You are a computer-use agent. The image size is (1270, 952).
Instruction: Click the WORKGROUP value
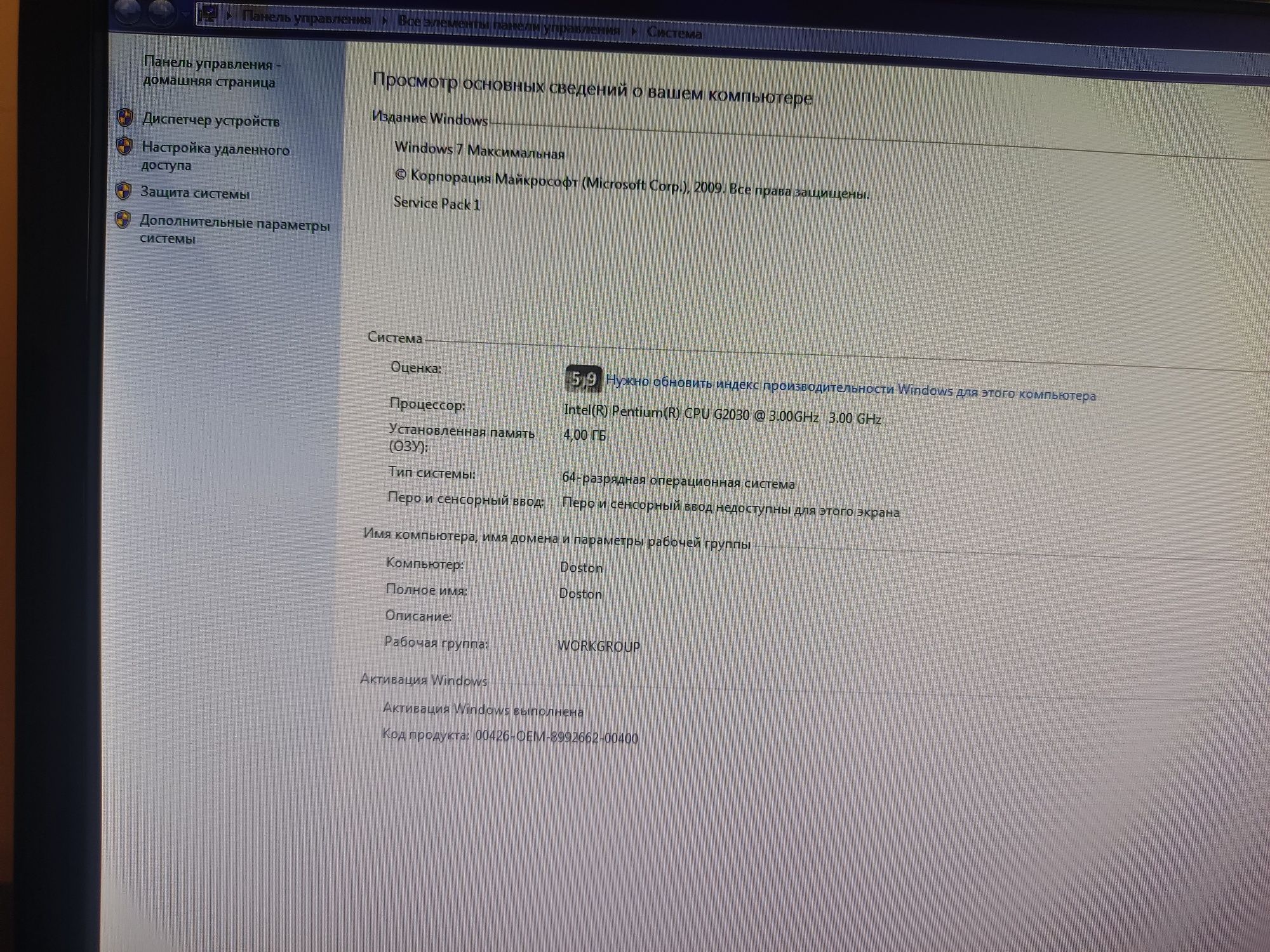(599, 646)
